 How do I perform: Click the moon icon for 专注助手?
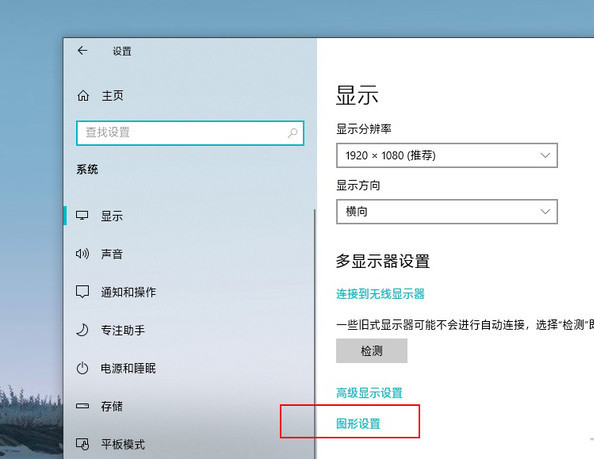[82, 330]
